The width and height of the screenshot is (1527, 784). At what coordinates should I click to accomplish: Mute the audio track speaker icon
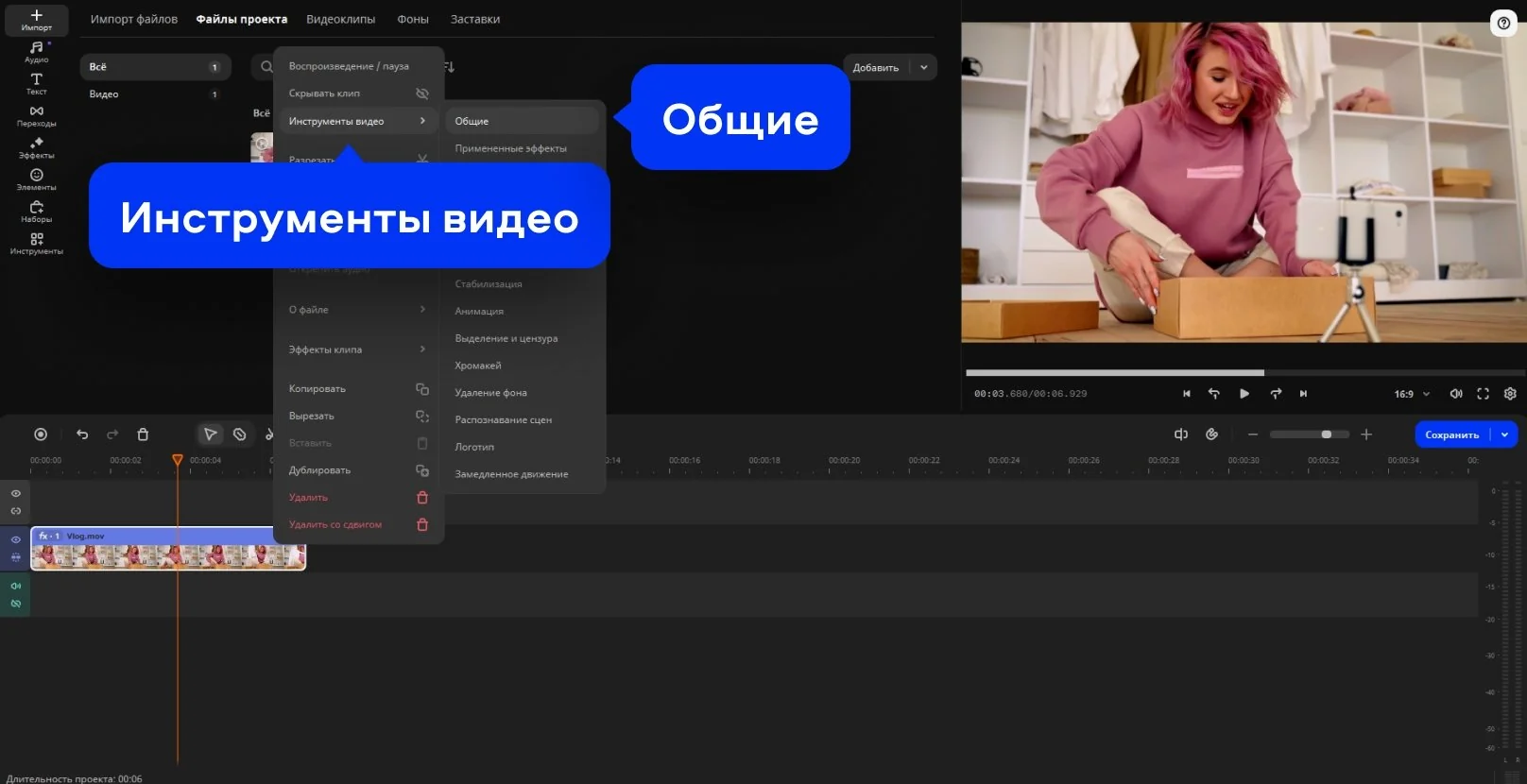pyautogui.click(x=16, y=586)
